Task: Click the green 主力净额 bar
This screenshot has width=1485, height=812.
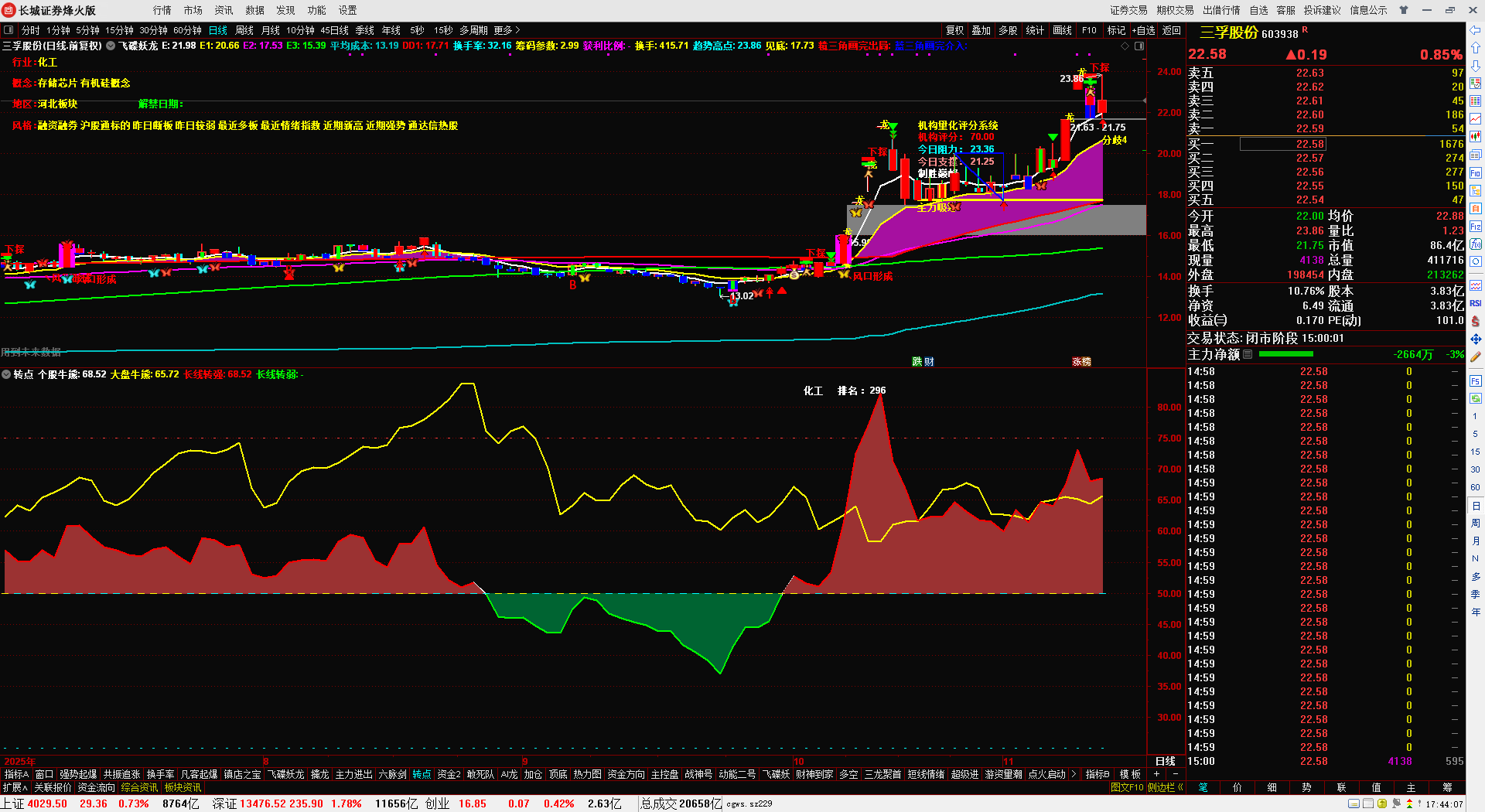Action: (1285, 354)
